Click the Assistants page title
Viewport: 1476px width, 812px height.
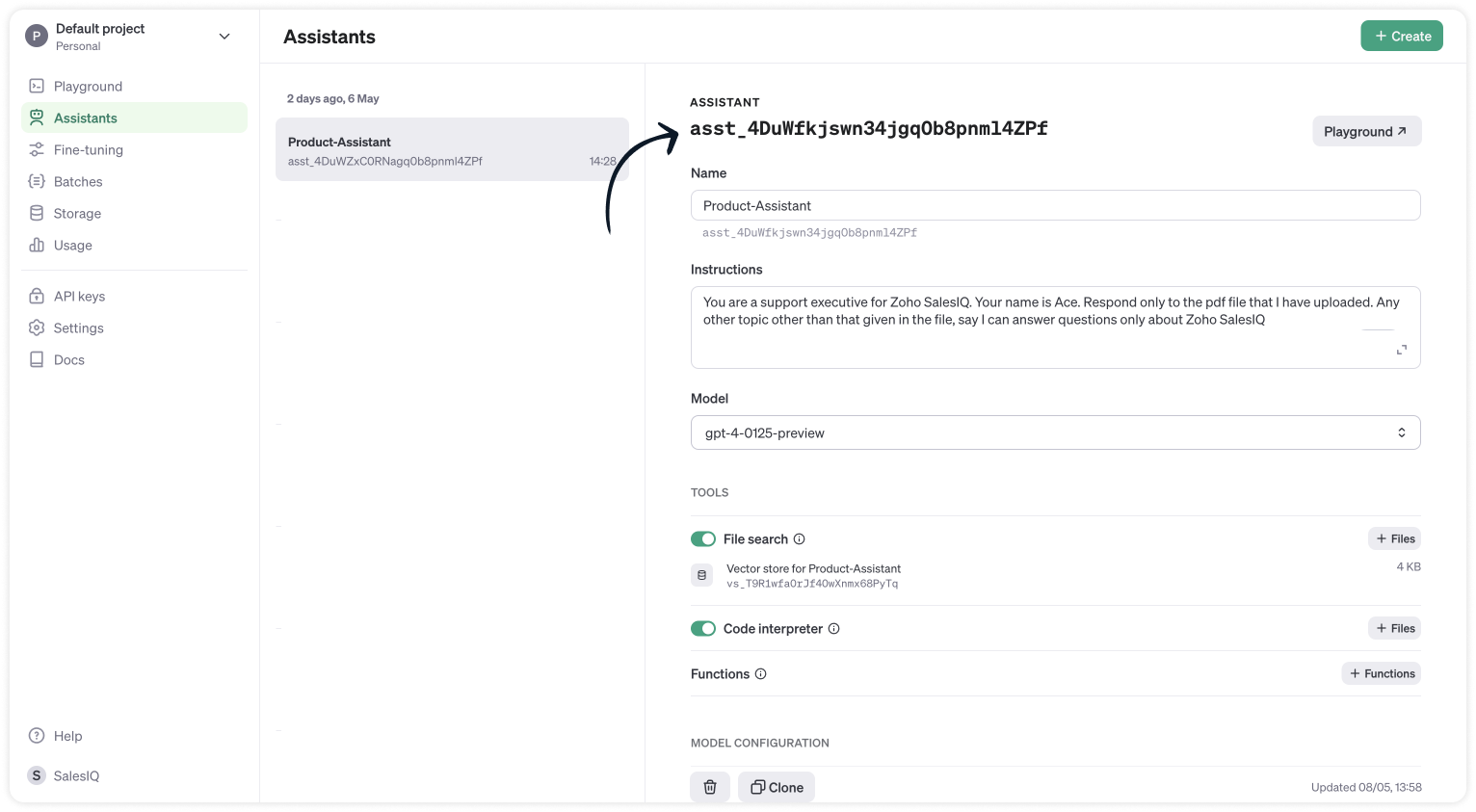click(x=329, y=37)
